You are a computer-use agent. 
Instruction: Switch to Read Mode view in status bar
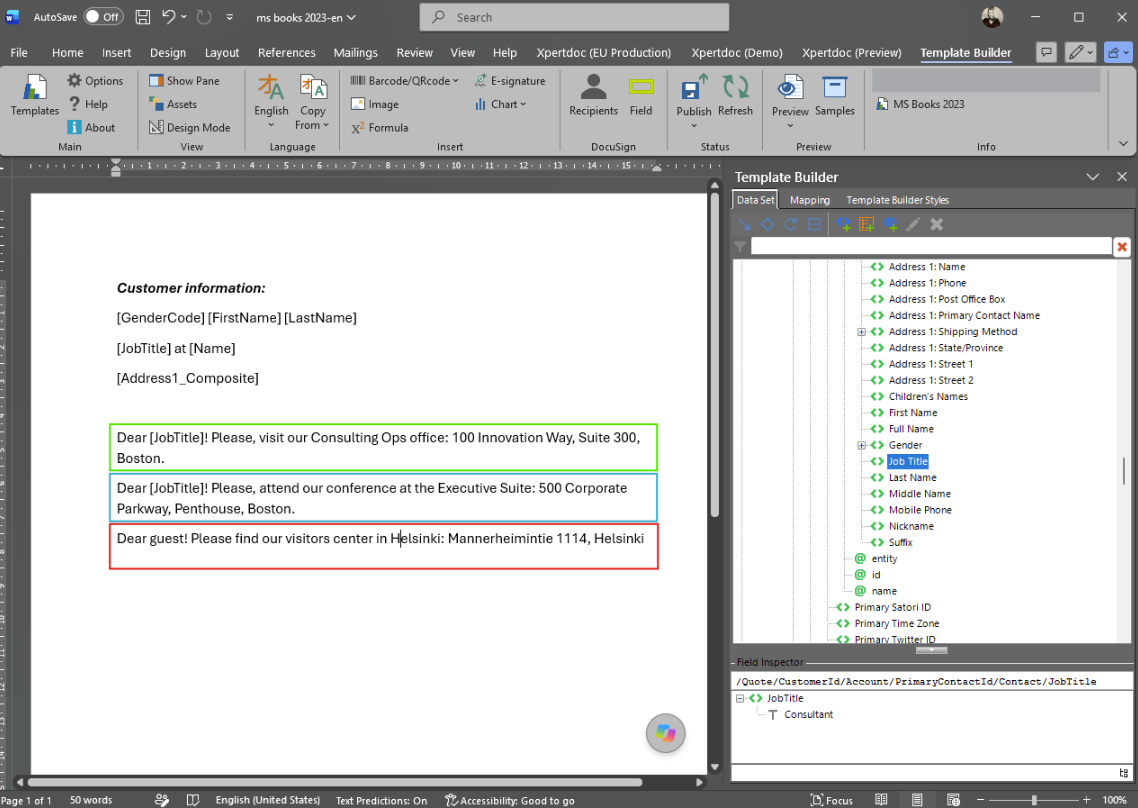point(881,799)
